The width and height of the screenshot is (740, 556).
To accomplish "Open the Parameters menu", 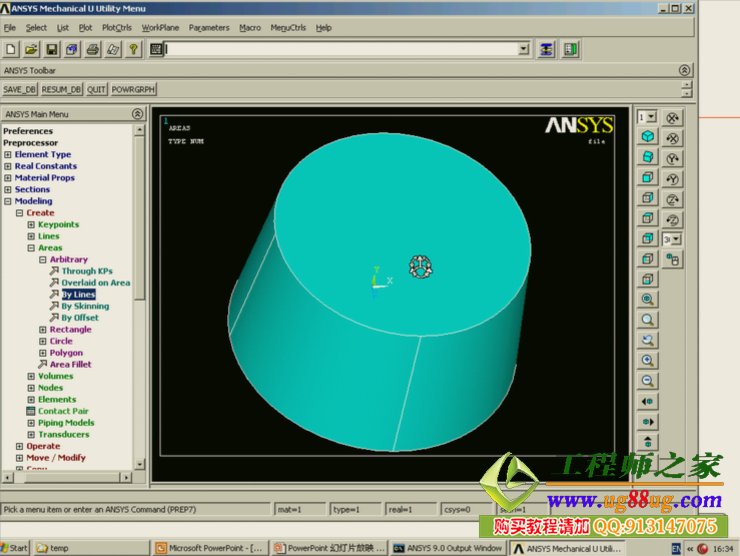I will click(x=209, y=28).
